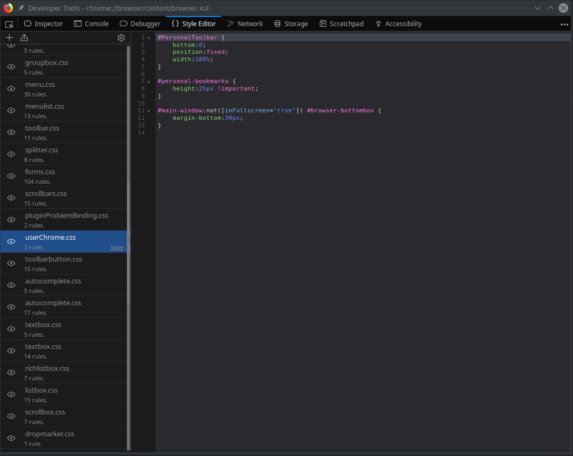The image size is (573, 456).
Task: Open the Debugger tab
Action: point(140,24)
